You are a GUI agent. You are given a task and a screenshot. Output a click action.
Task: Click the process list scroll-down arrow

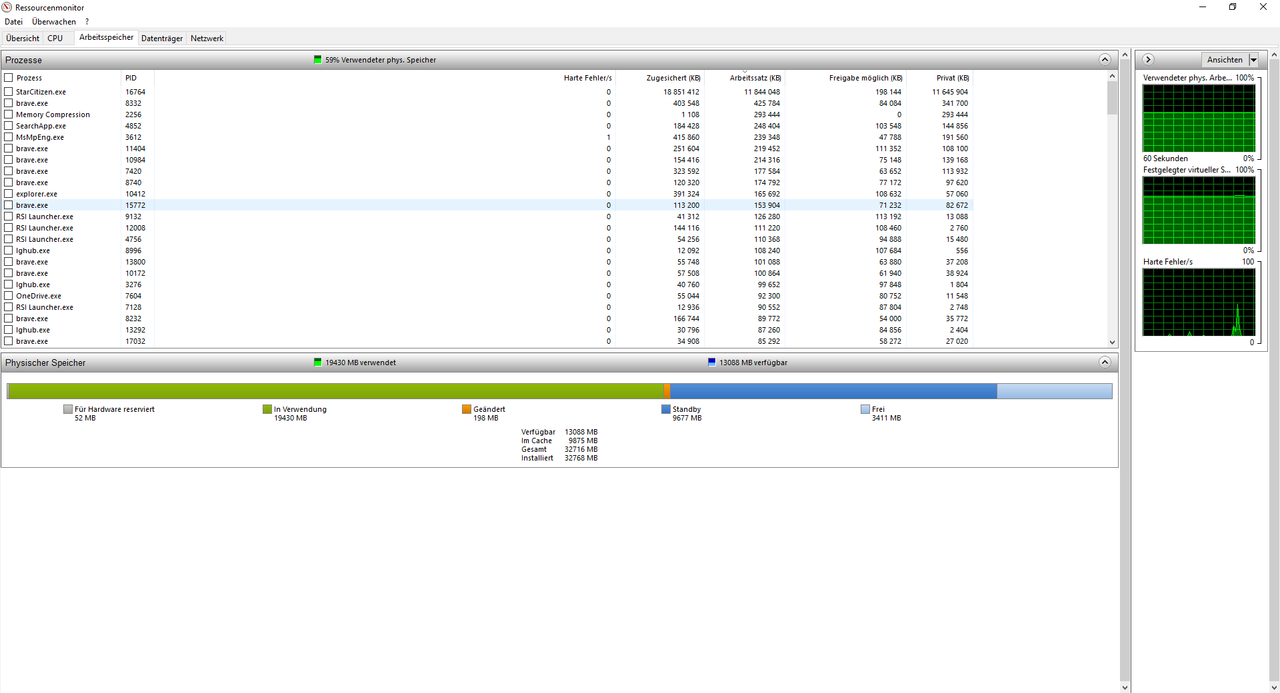click(1113, 341)
